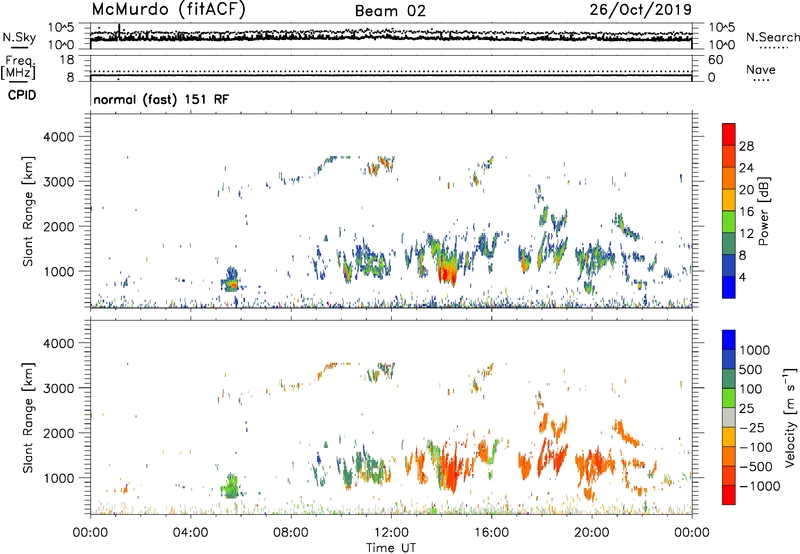The height and width of the screenshot is (554, 800).
Task: Click the 'N.Search' legend label
Action: point(773,37)
